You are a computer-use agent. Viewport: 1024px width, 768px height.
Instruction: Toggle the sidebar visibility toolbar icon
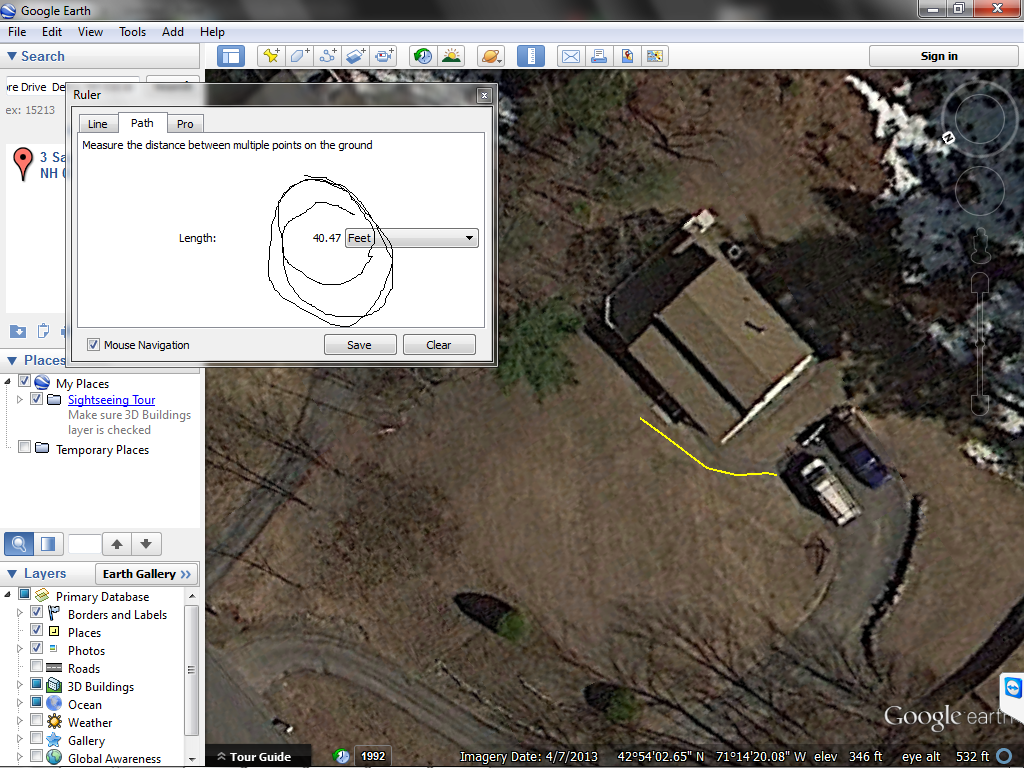pyautogui.click(x=231, y=56)
